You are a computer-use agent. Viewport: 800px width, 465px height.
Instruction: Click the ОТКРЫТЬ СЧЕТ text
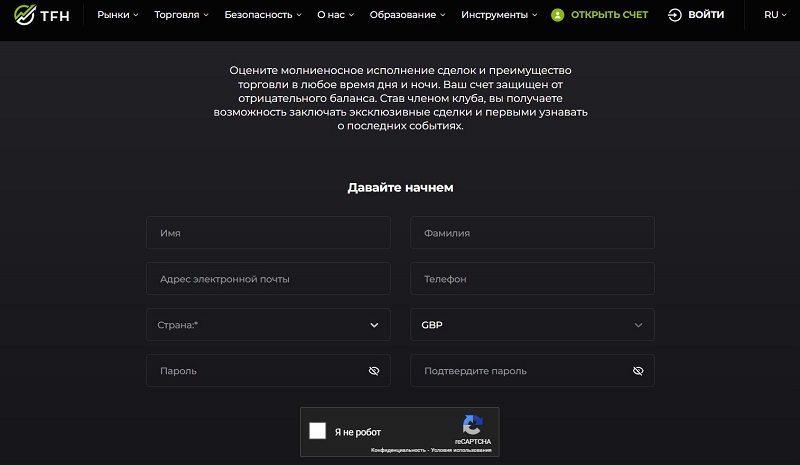click(x=609, y=15)
